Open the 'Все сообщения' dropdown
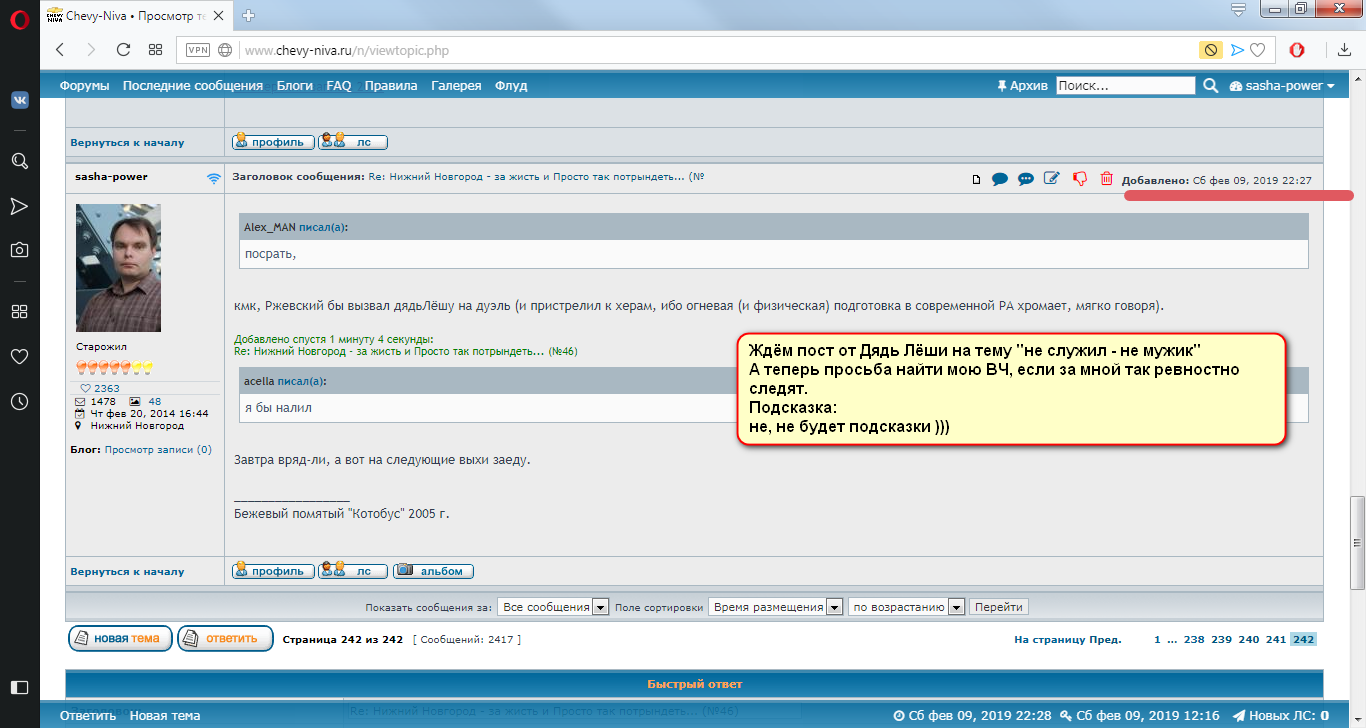1366x728 pixels. coord(553,607)
